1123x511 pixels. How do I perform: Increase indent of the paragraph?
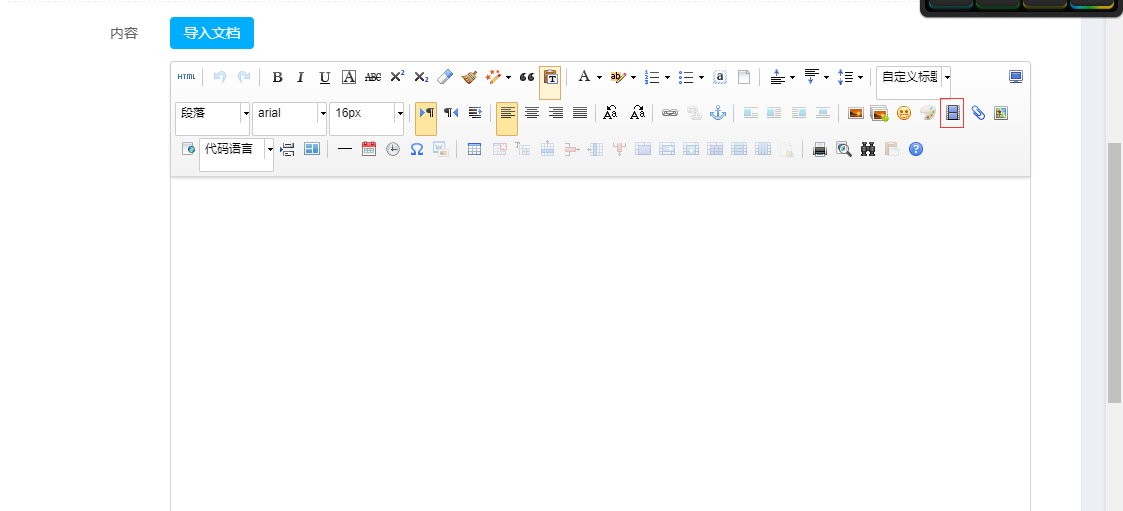click(x=475, y=113)
